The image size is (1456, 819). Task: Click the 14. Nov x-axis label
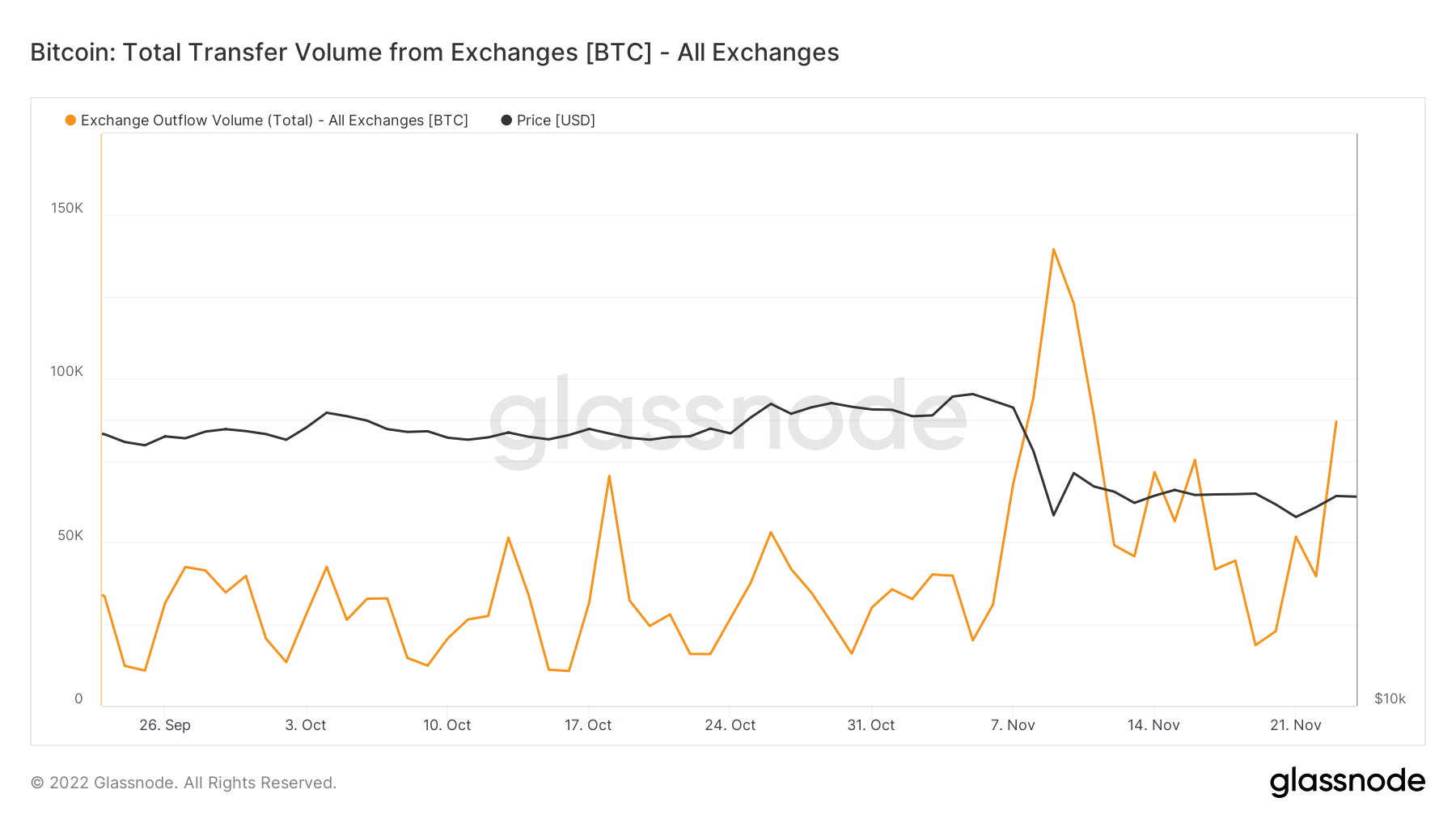point(1153,725)
